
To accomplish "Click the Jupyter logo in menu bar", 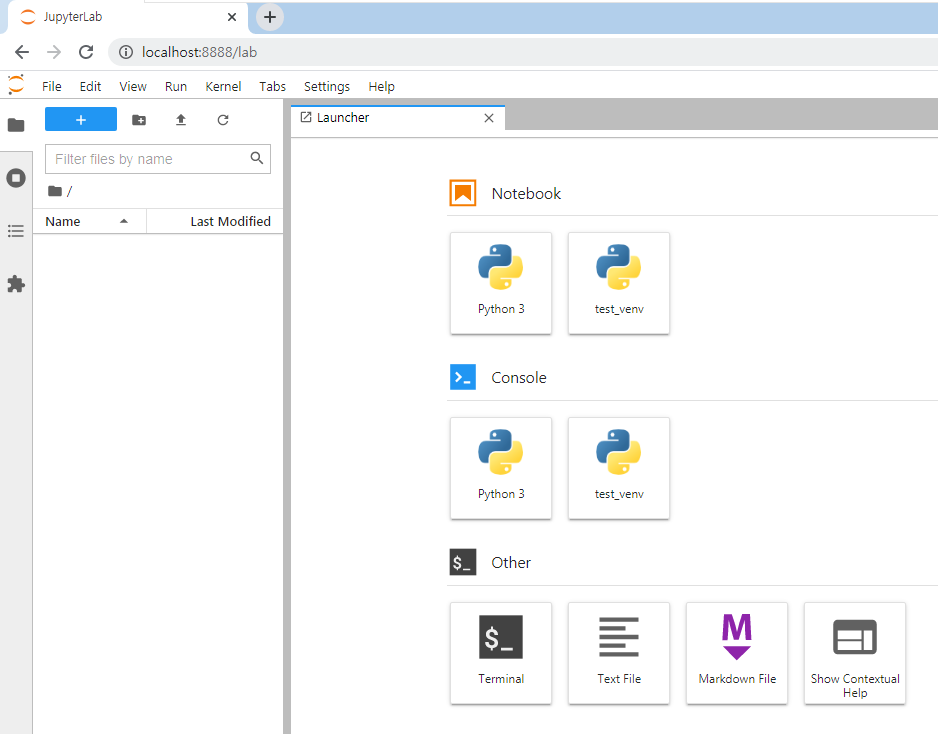I will pos(16,84).
